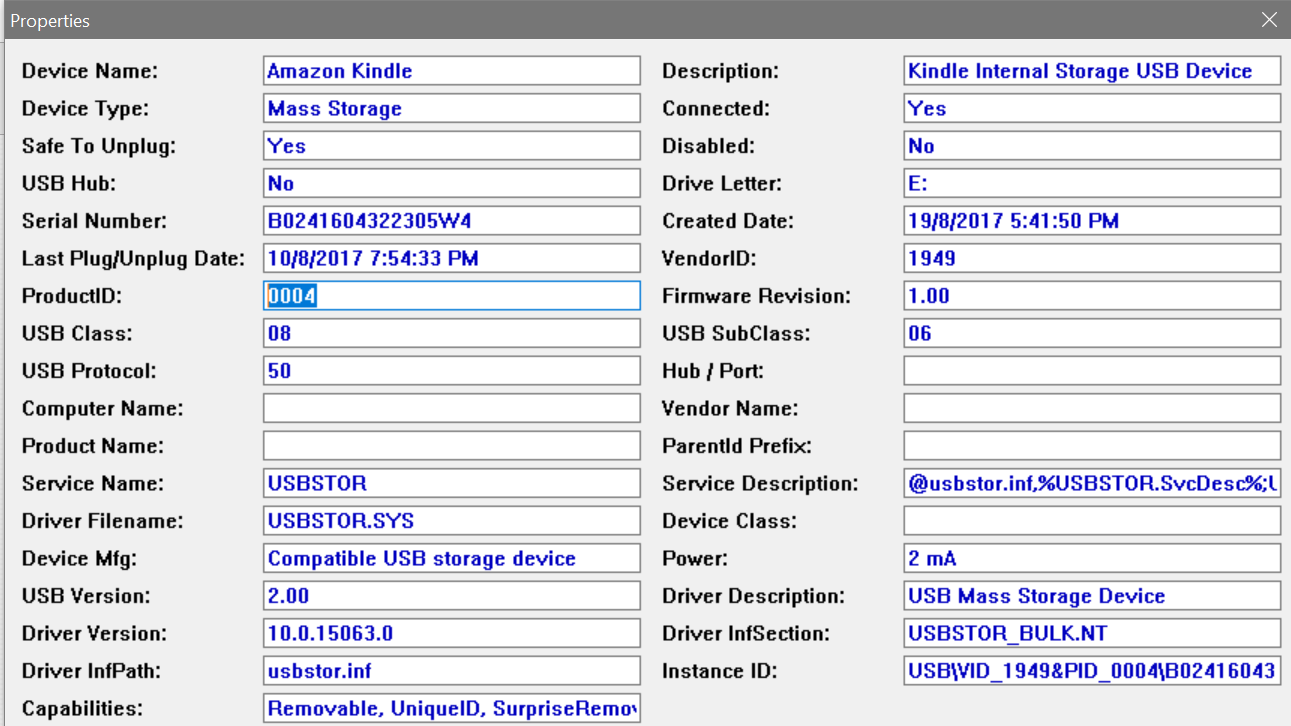This screenshot has height=726, width=1291.
Task: Click the 'Created Date:' label text
Action: coord(728,221)
